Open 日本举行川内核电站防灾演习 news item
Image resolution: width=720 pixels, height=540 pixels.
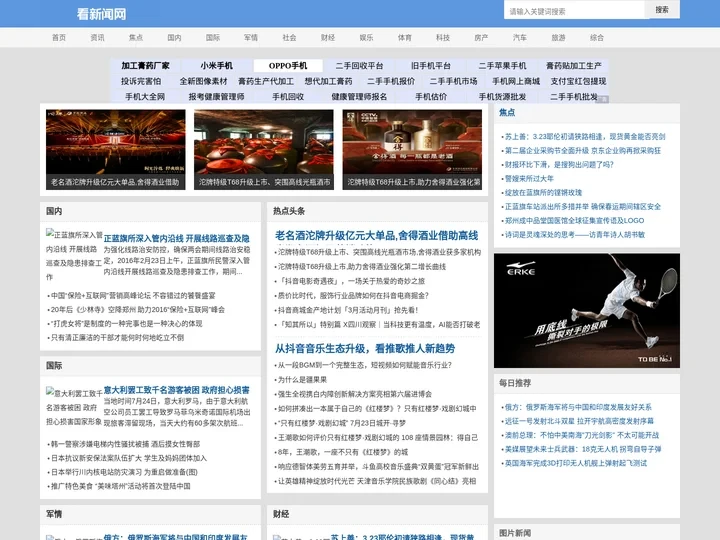pyautogui.click(x=124, y=472)
